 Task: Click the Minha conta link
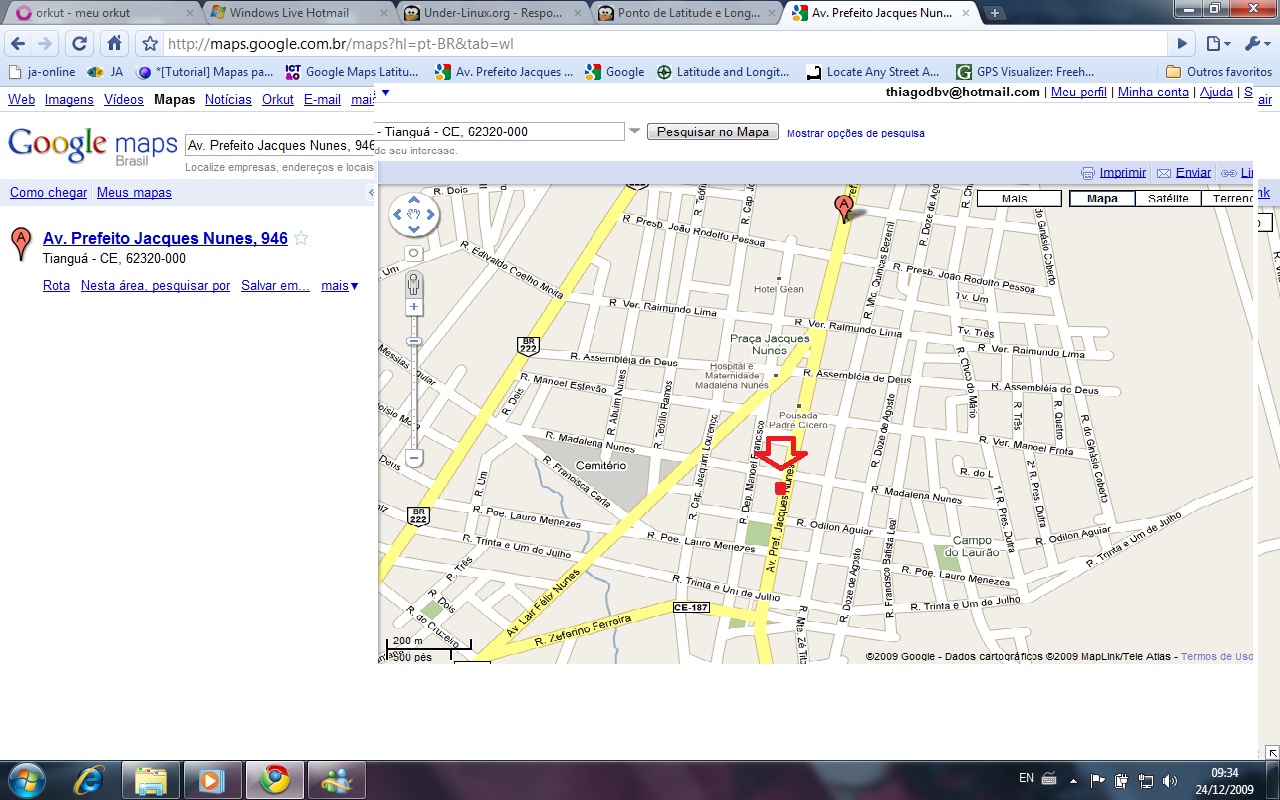tap(1153, 92)
